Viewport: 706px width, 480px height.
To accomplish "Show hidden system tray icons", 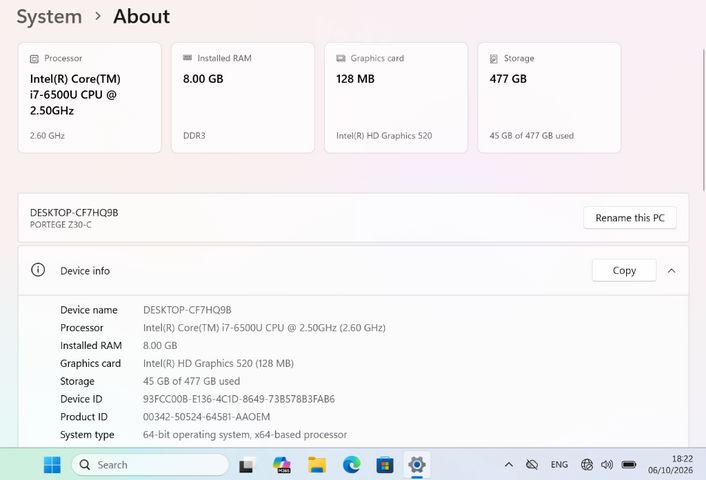I will (509, 465).
